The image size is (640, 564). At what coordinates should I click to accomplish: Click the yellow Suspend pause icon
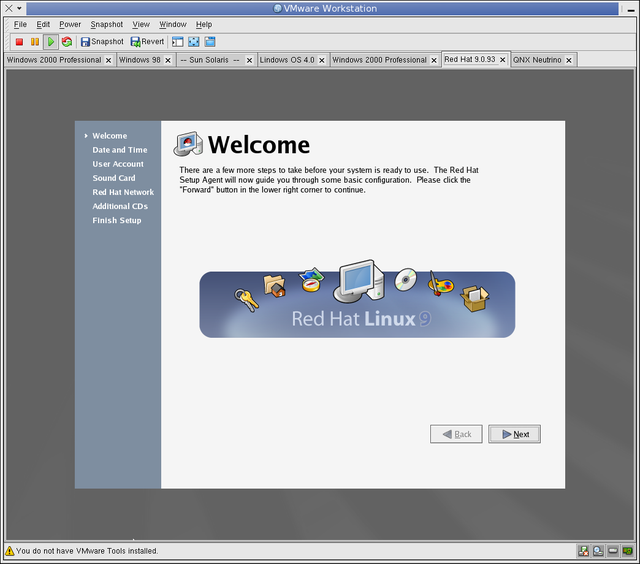(x=35, y=42)
